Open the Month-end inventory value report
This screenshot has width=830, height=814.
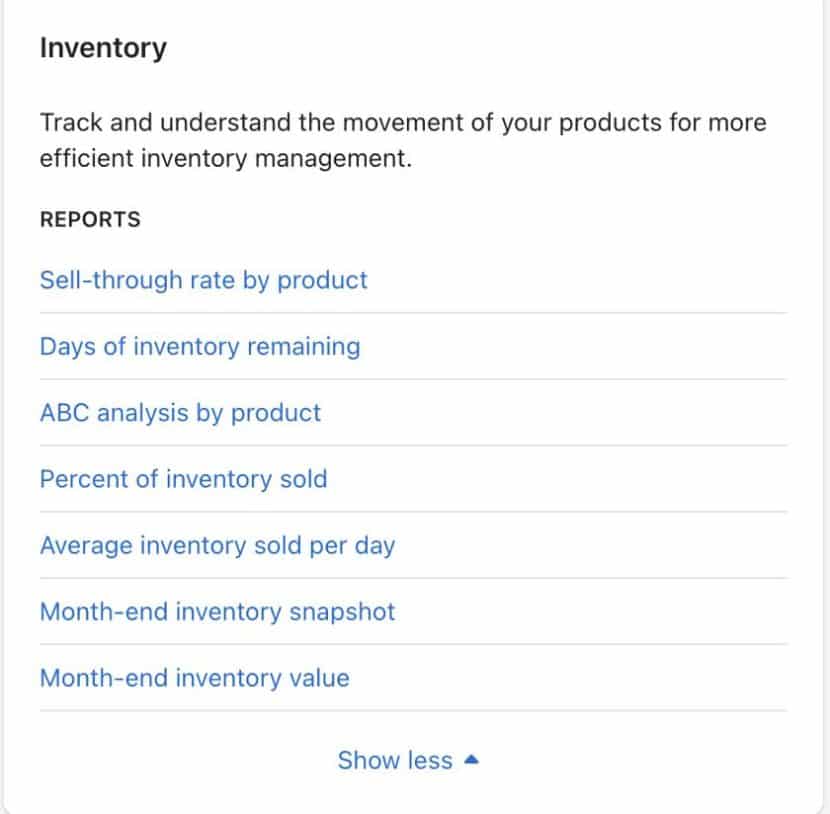(x=194, y=678)
